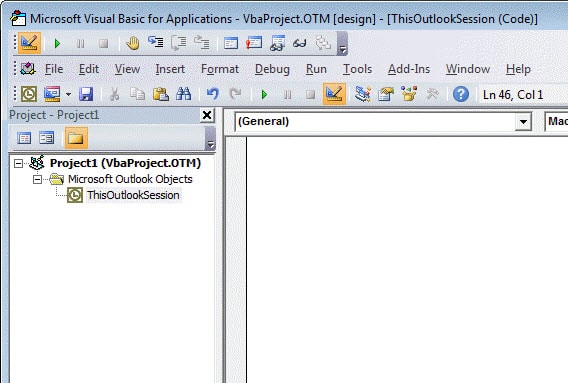Click the Paste clipboard icon
This screenshot has height=383, width=568.
[160, 94]
